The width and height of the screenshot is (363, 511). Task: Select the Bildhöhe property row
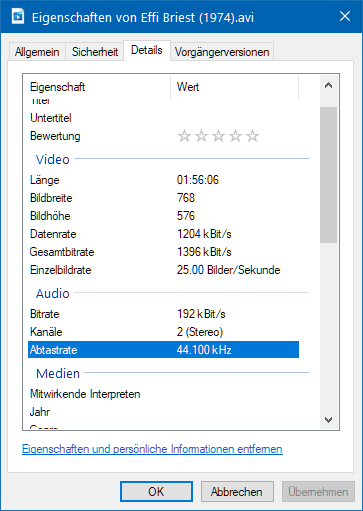click(163, 216)
